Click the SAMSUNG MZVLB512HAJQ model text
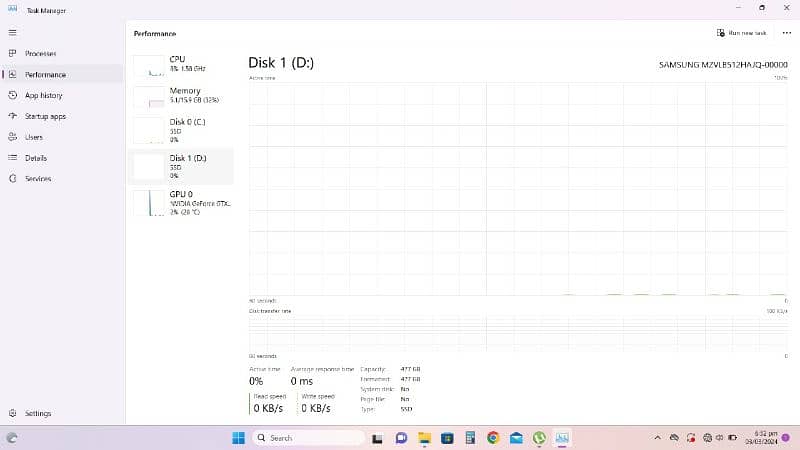This screenshot has width=800, height=450. (x=723, y=65)
